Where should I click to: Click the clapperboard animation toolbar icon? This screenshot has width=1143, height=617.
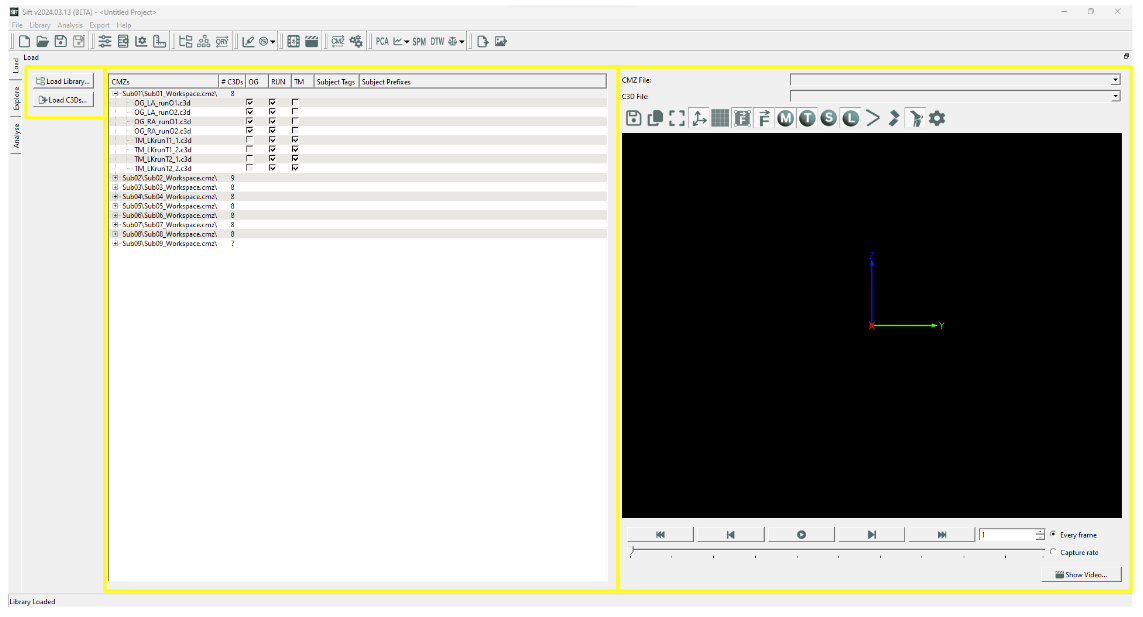tap(311, 42)
